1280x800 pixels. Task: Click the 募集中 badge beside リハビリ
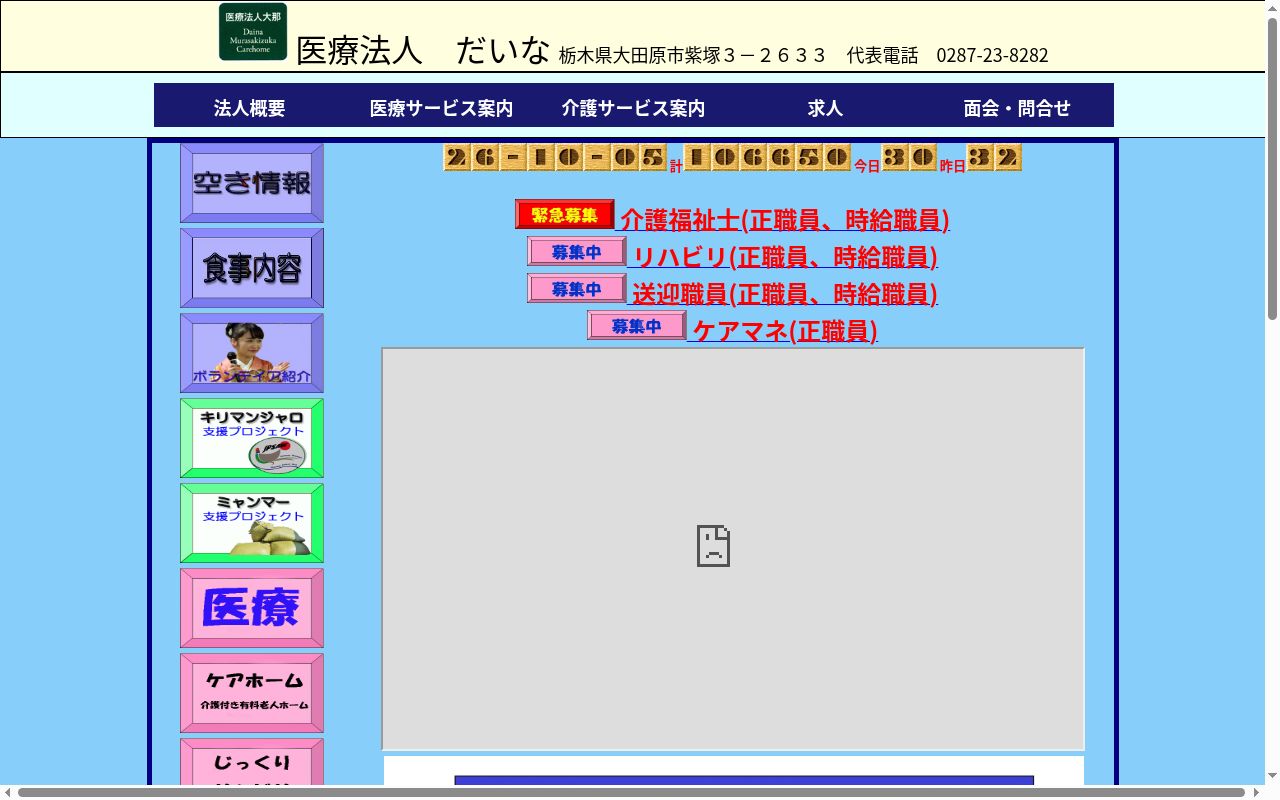(x=577, y=251)
